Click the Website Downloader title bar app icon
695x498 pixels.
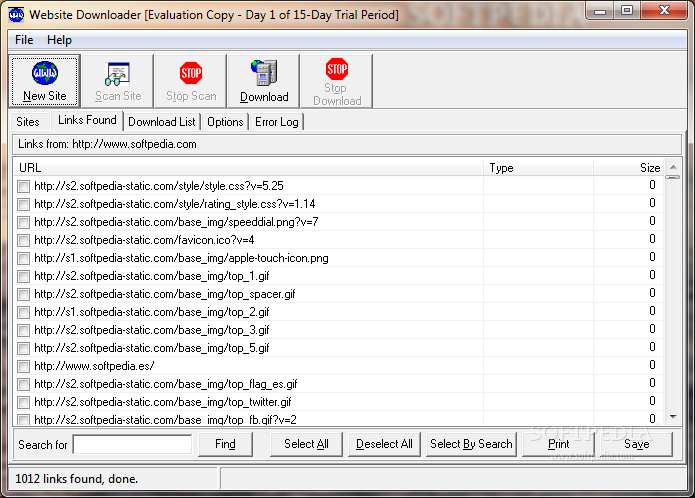click(16, 15)
